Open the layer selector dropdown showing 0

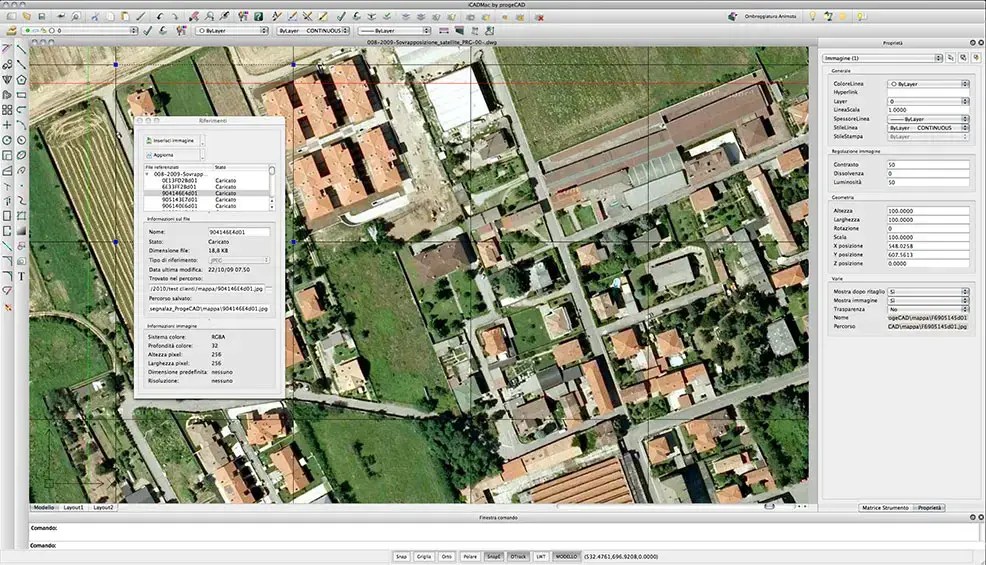click(79, 30)
